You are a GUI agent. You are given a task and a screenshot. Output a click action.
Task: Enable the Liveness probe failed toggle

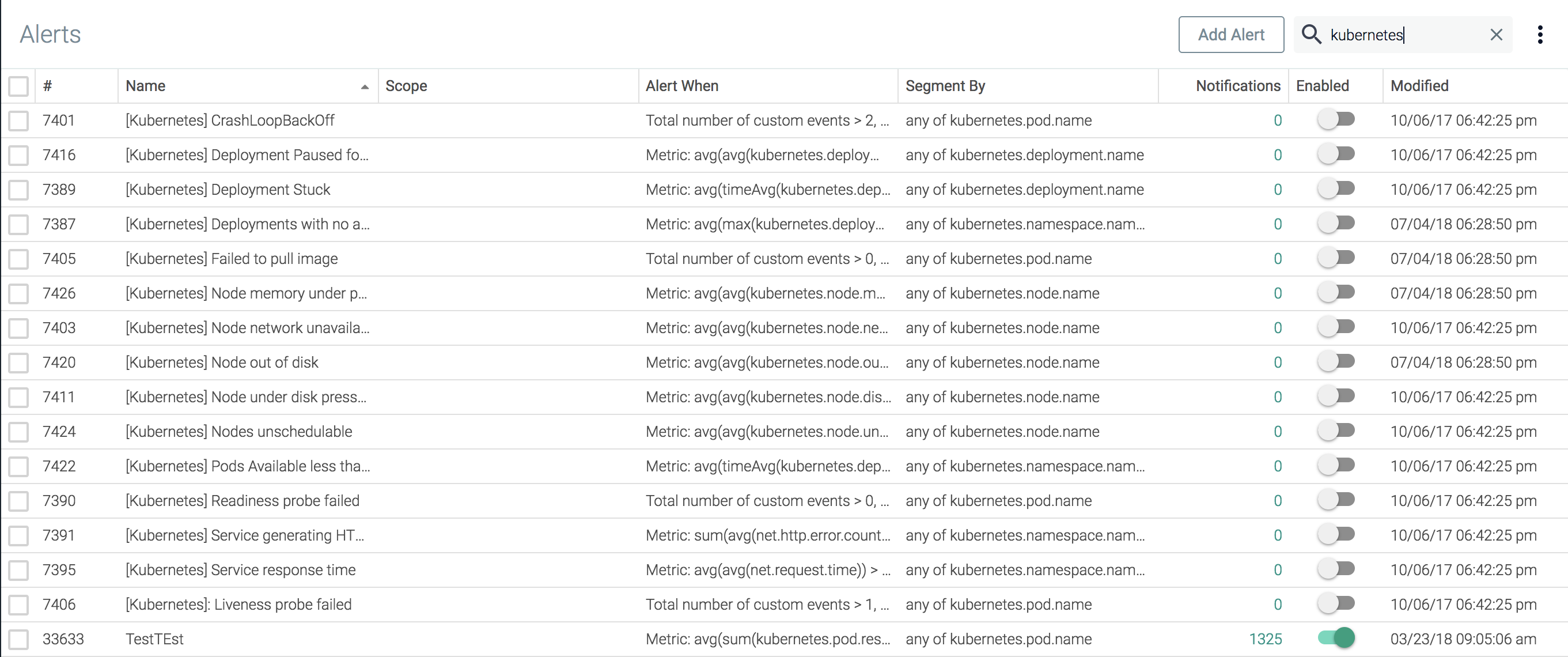(1335, 603)
